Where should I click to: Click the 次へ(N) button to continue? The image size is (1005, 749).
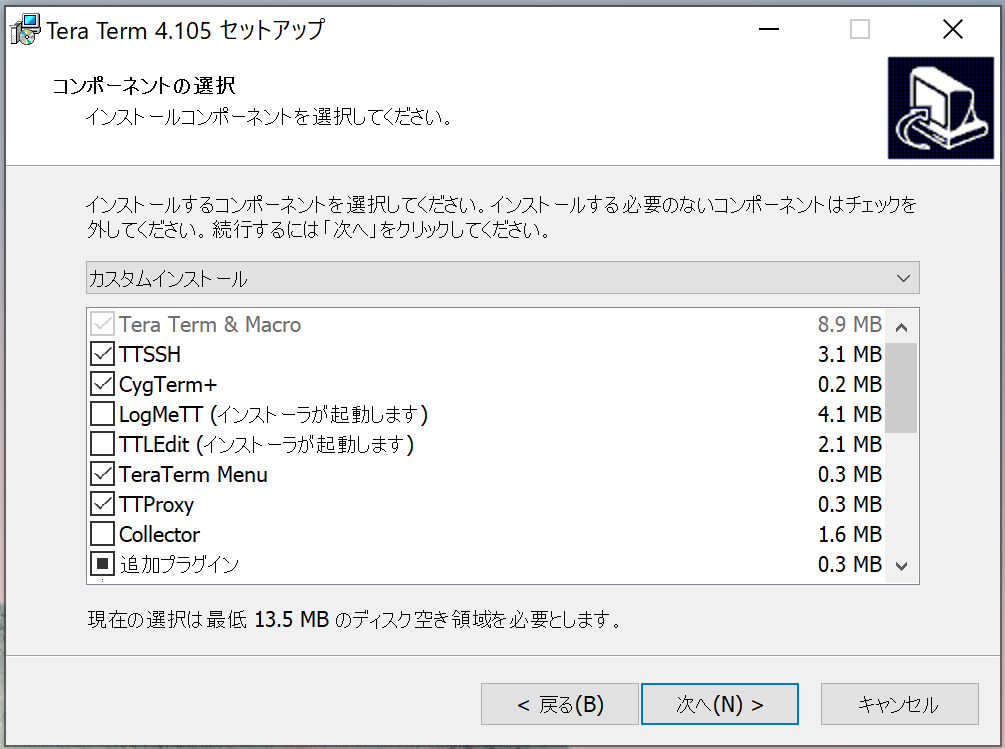tap(719, 703)
